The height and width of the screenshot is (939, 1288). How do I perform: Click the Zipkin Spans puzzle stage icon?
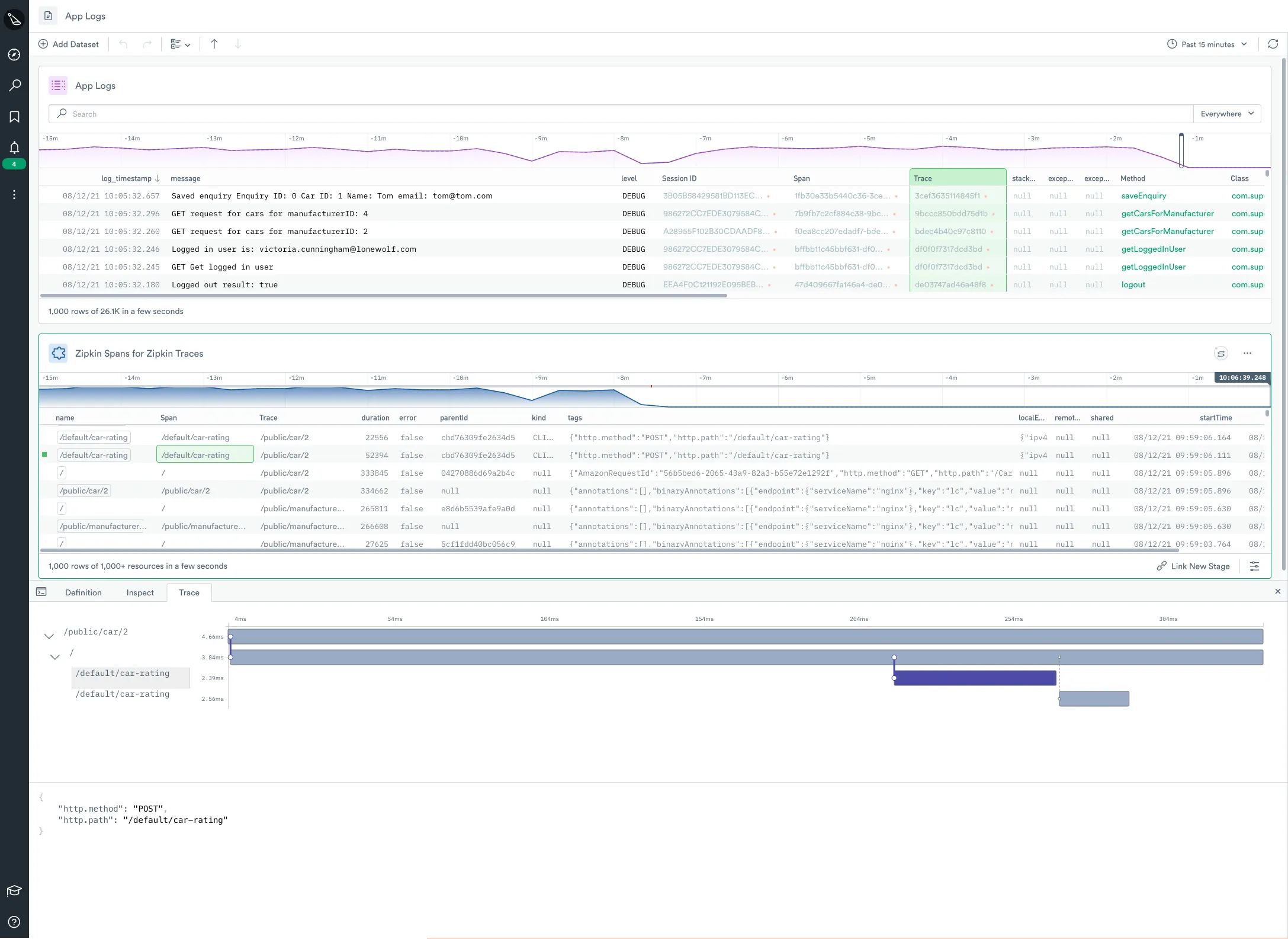click(58, 353)
